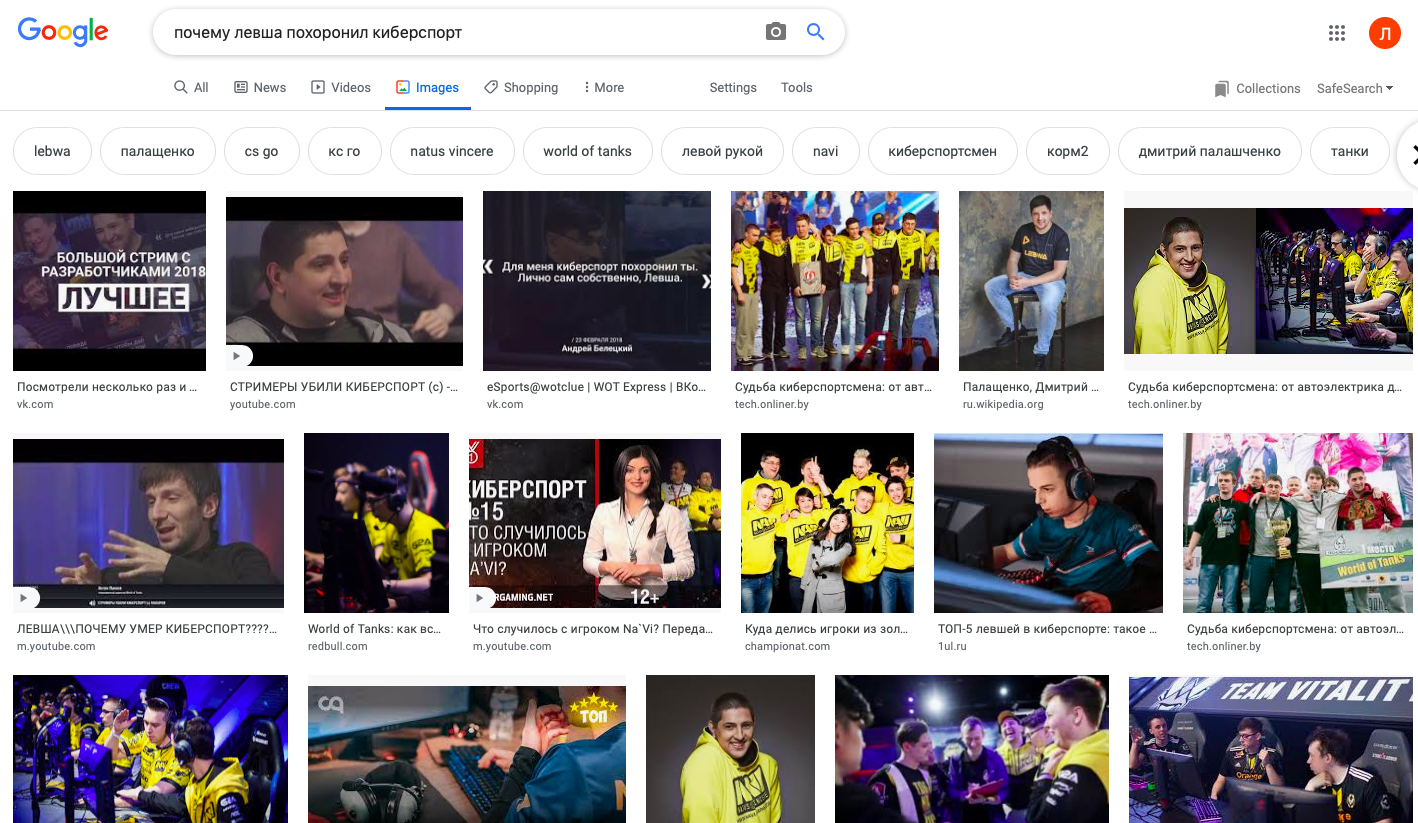Filter by the палащенко chip
Screen dimensions: 1418x823
pyautogui.click(x=157, y=151)
